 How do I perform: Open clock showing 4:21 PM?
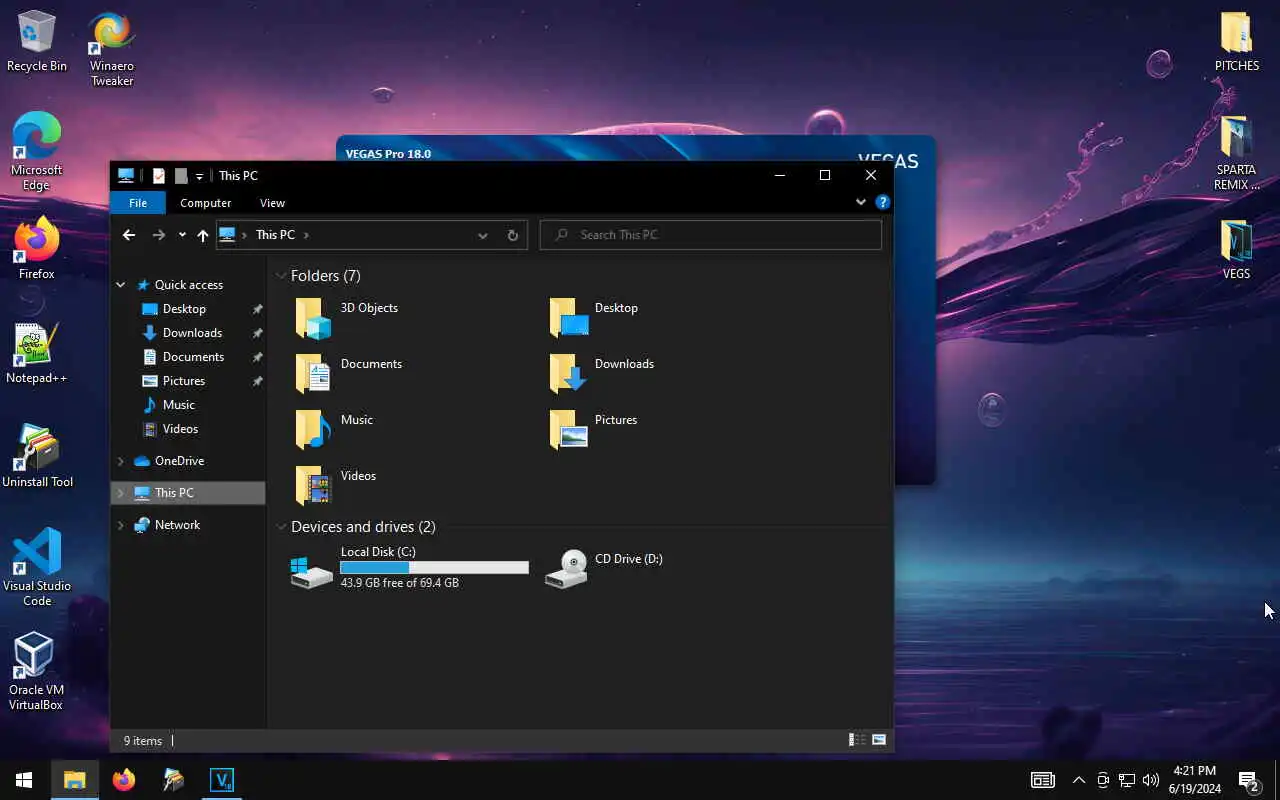pyautogui.click(x=1194, y=780)
